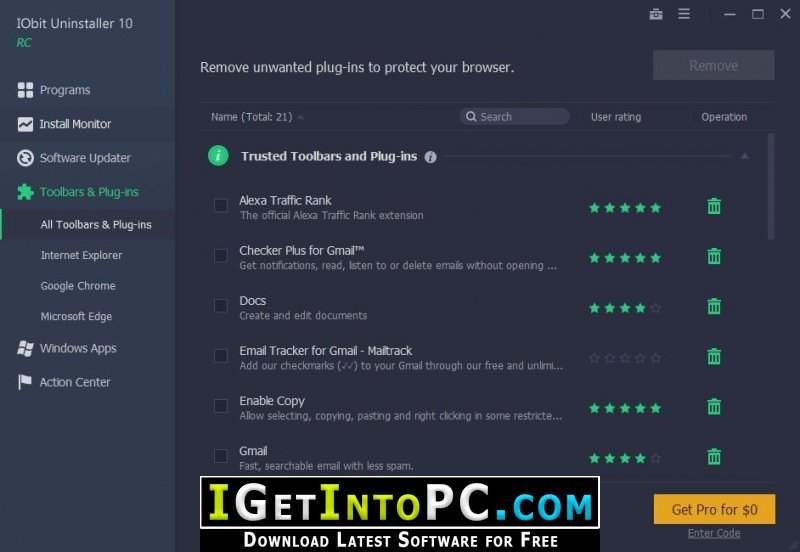Click the Toolbars & Plug-ins puzzle icon
Screen dimensions: 800x552
25,192
